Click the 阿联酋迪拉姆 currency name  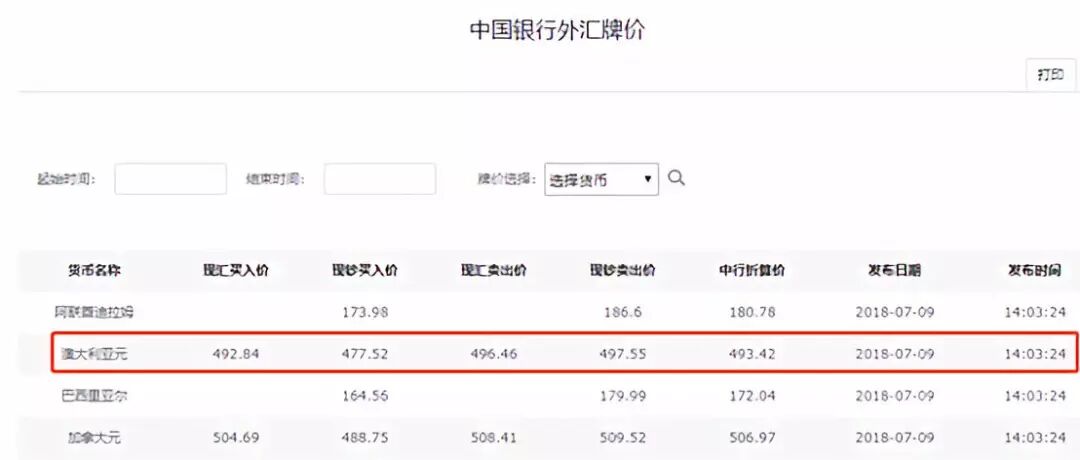coord(94,313)
